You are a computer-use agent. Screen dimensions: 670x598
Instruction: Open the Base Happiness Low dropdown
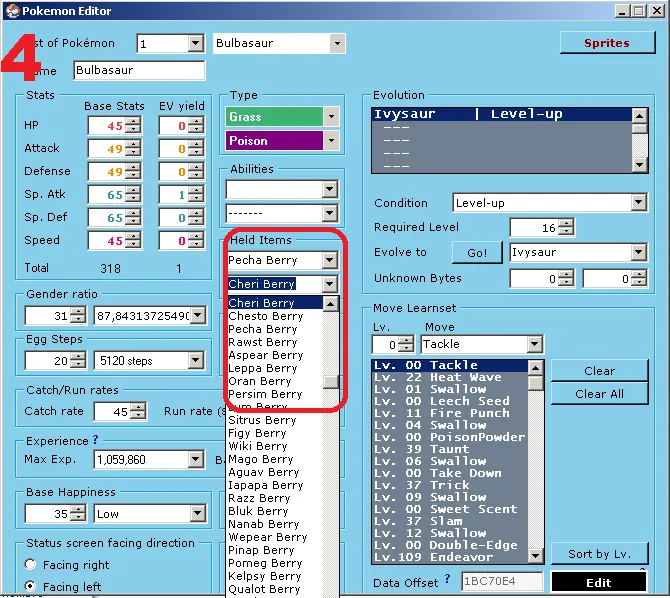pos(197,513)
